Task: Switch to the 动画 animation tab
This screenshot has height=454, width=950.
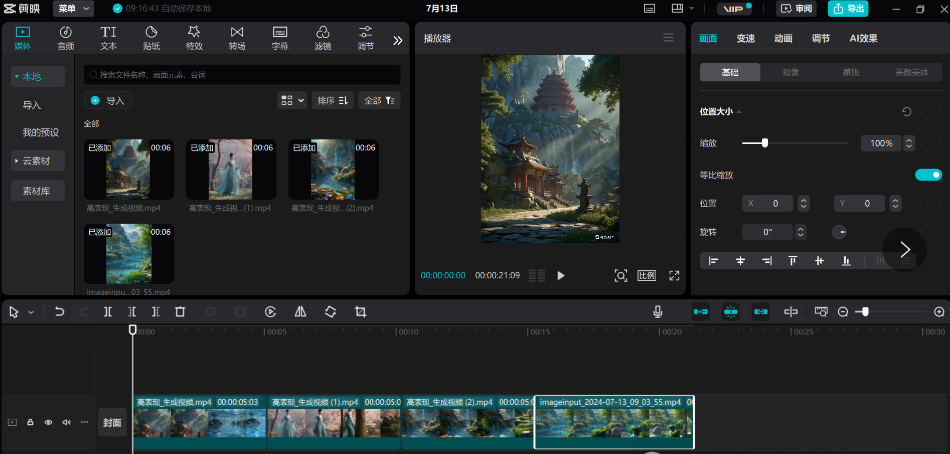Action: point(783,38)
